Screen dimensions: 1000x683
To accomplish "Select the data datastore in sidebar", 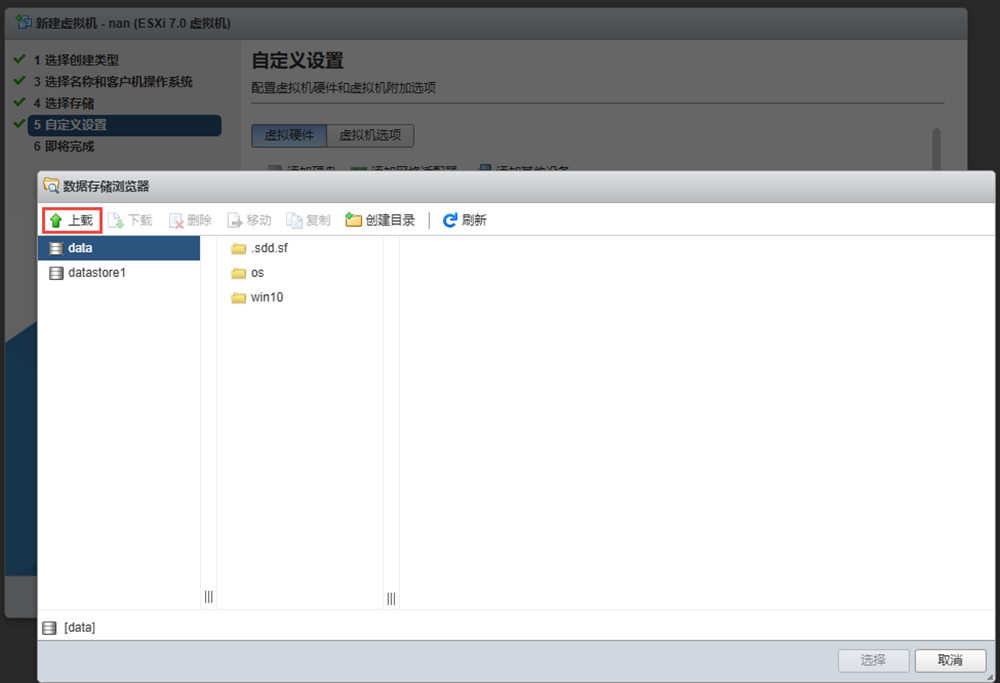I will 80,248.
